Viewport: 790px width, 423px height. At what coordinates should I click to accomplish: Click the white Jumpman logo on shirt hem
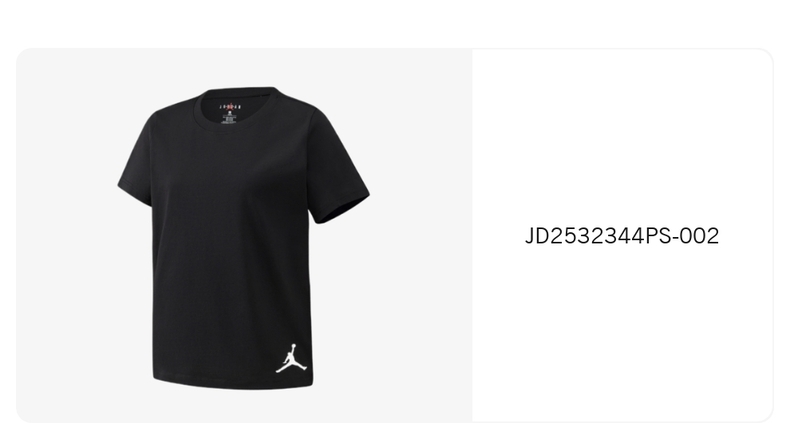point(291,359)
